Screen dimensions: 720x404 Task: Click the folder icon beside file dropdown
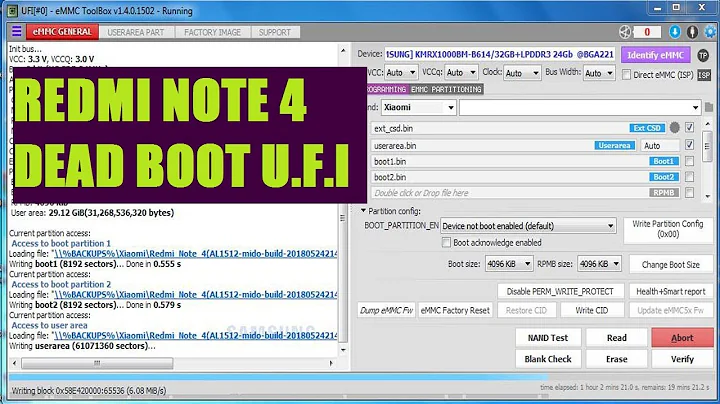[x=709, y=107]
